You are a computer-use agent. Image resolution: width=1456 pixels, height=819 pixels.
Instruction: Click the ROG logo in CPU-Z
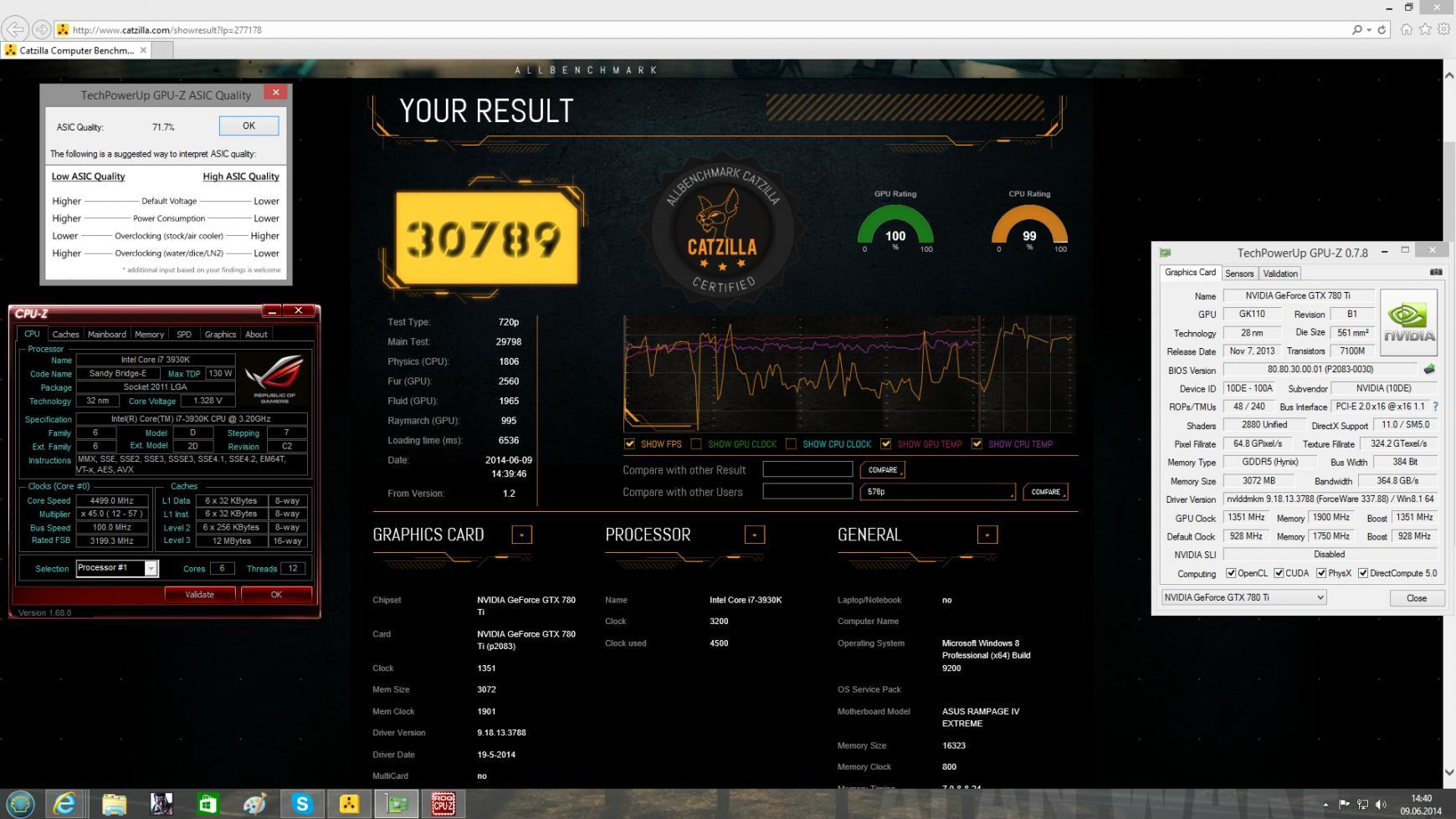(x=274, y=379)
